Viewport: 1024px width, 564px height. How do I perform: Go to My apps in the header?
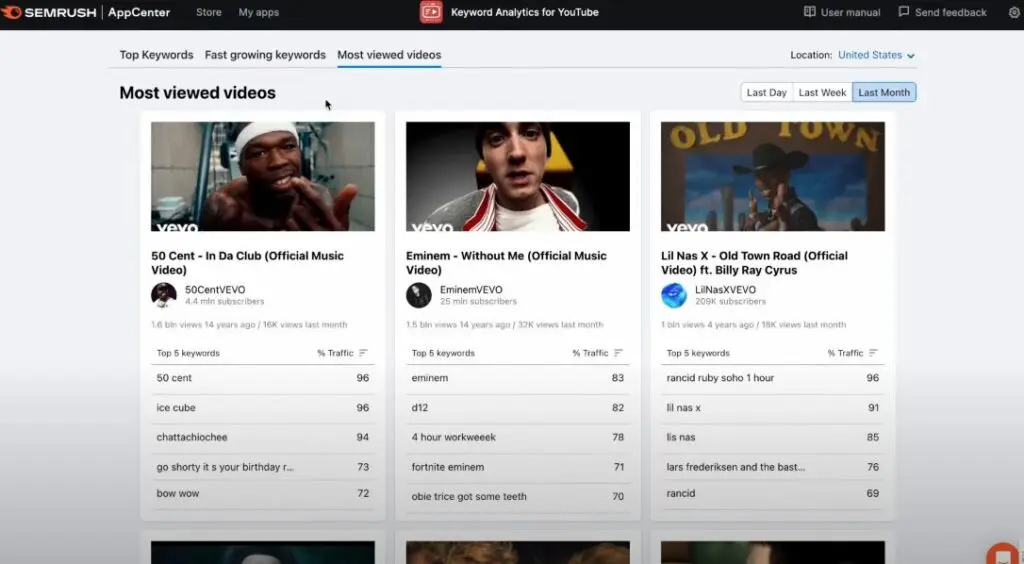(x=258, y=13)
